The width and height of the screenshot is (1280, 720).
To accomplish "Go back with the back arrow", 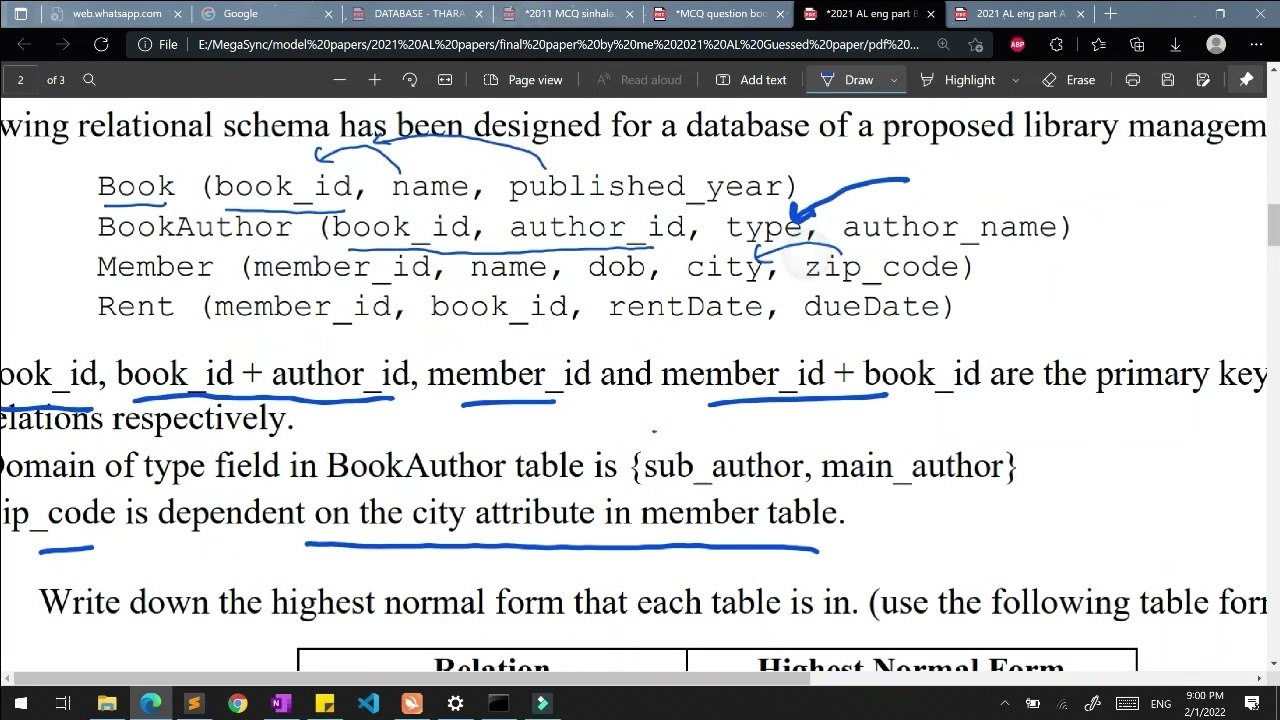I will pyautogui.click(x=24, y=45).
